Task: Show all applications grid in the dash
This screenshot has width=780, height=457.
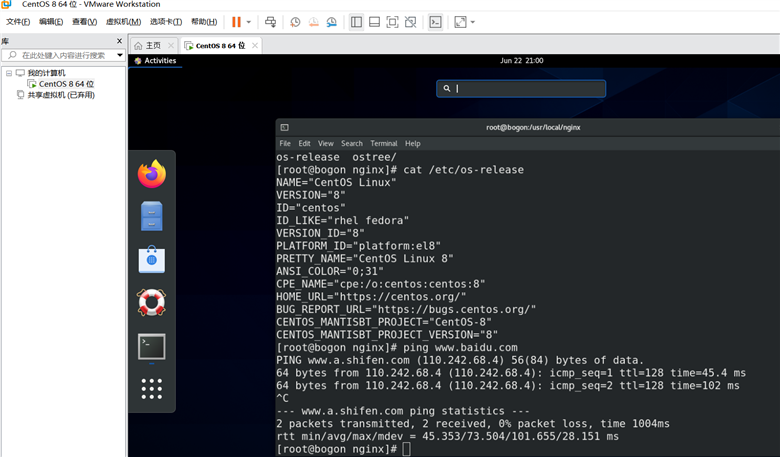Action: tap(152, 389)
